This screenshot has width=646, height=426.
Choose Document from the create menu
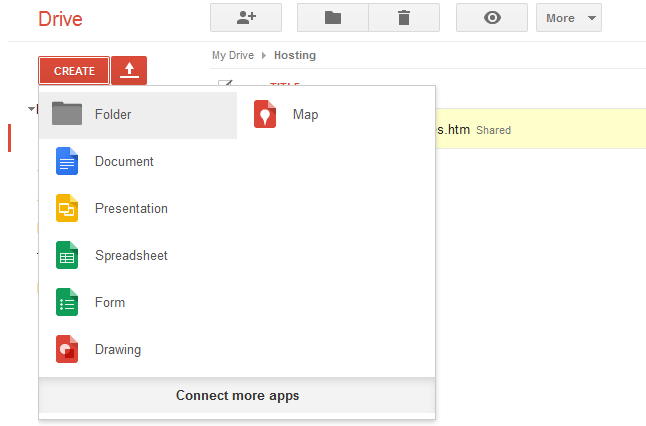(x=138, y=162)
